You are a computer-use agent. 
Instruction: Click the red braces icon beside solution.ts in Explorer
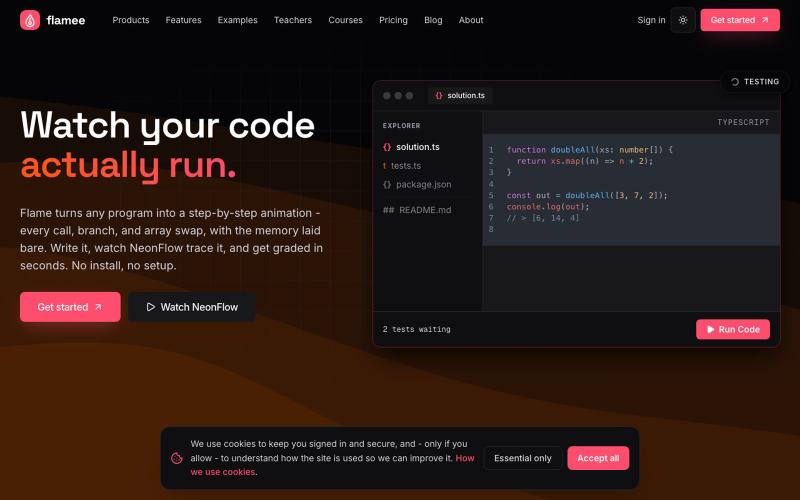click(x=387, y=147)
